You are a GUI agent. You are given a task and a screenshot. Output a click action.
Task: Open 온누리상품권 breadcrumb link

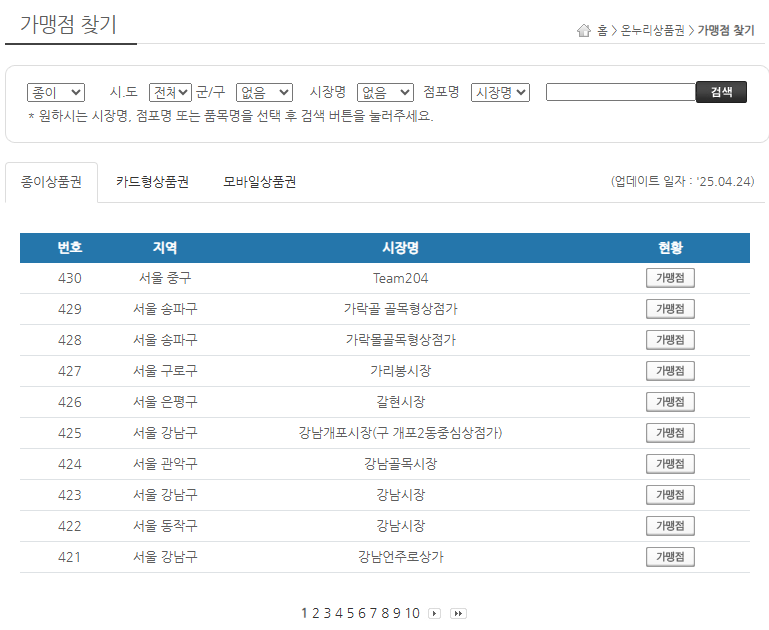pos(653,30)
